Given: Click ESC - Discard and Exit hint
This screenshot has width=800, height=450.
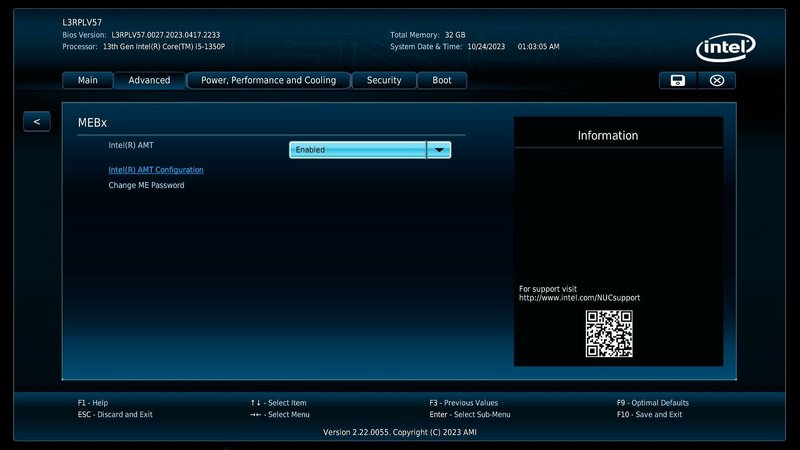Looking at the screenshot, I should point(115,415).
